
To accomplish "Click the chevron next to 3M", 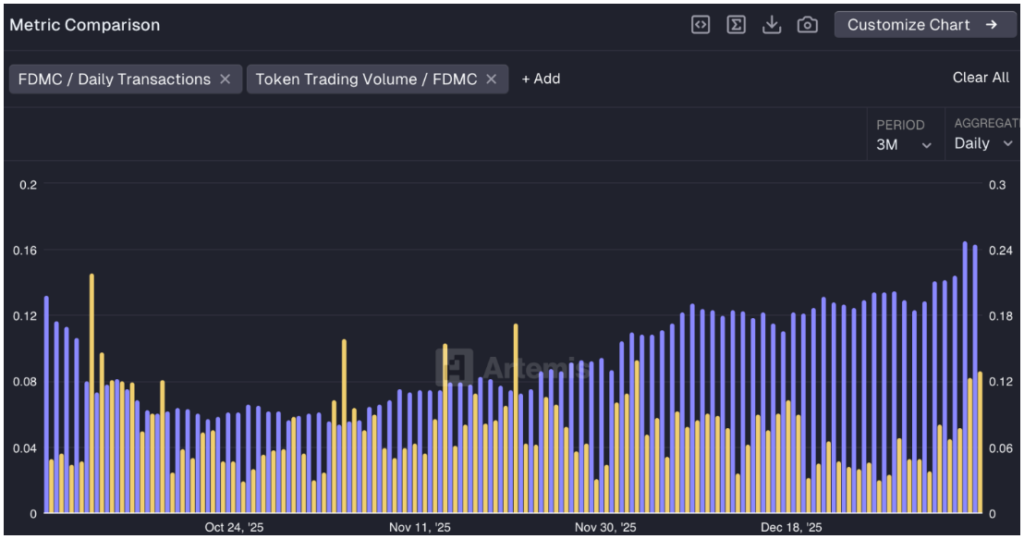I will pos(927,145).
